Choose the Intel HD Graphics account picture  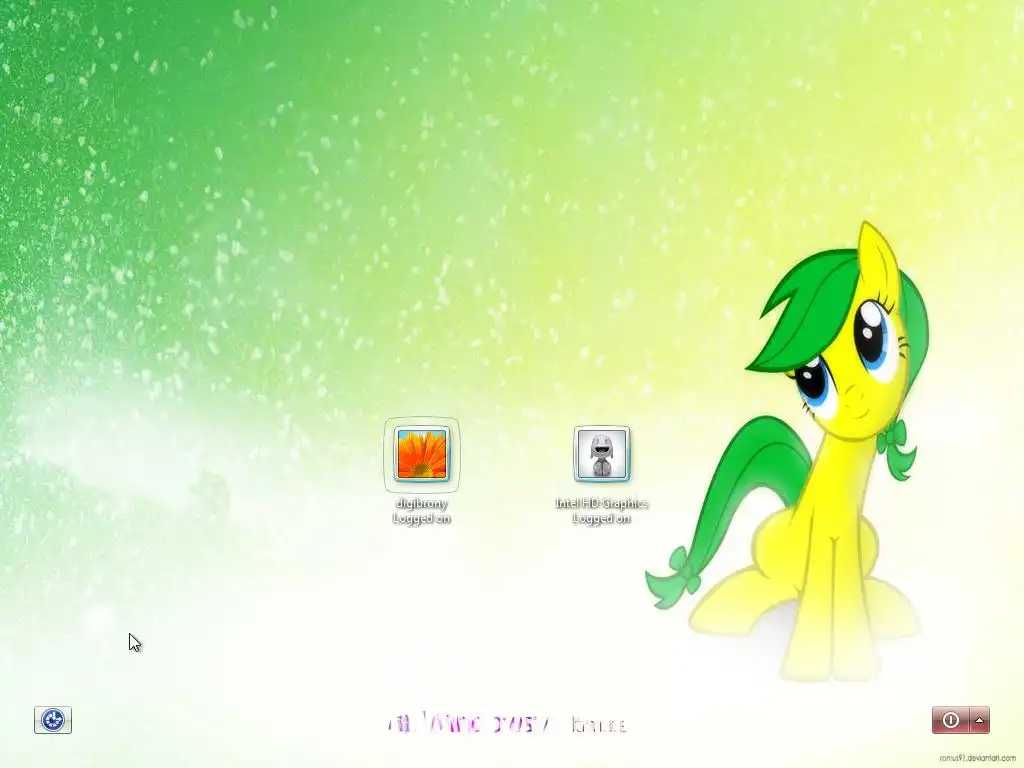point(601,454)
